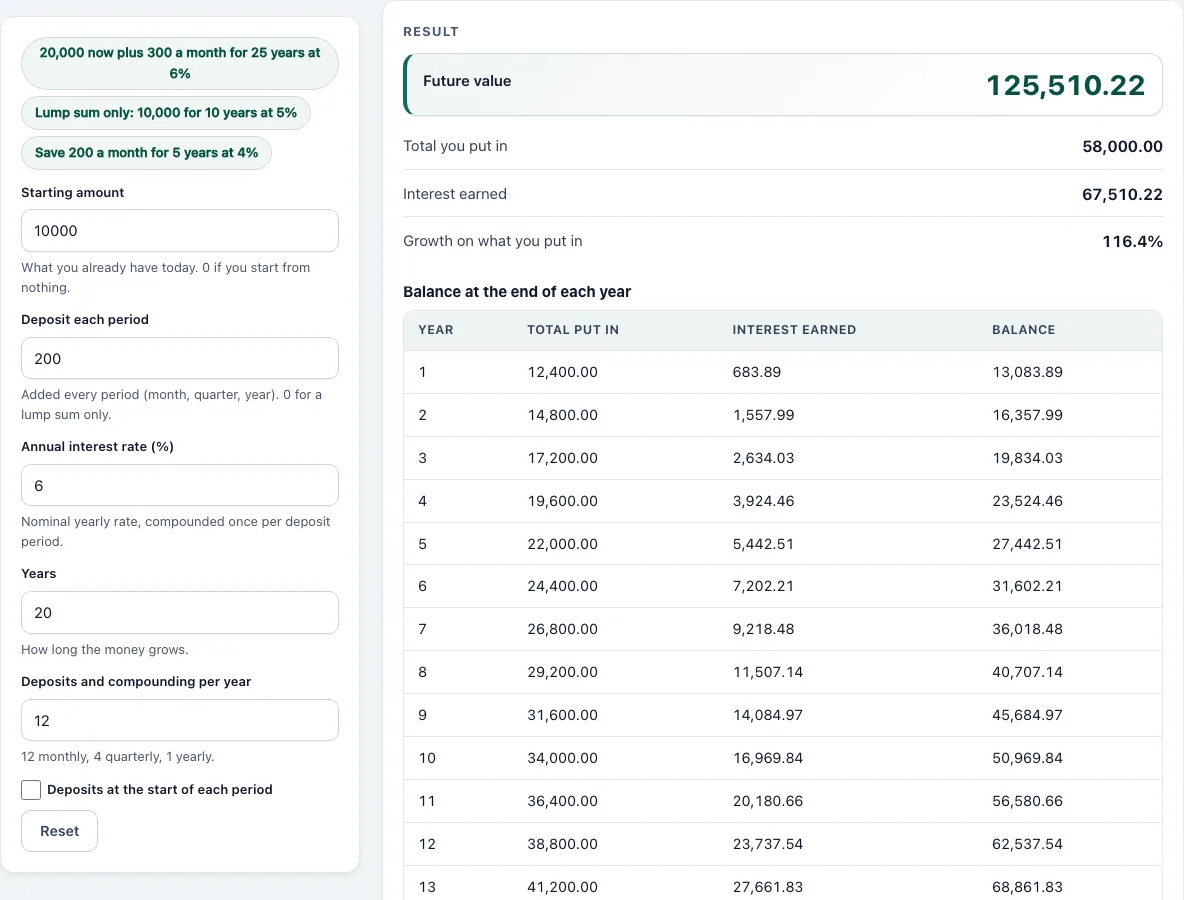The height and width of the screenshot is (900, 1184).
Task: Click the growth value 116.4%
Action: (x=1132, y=242)
